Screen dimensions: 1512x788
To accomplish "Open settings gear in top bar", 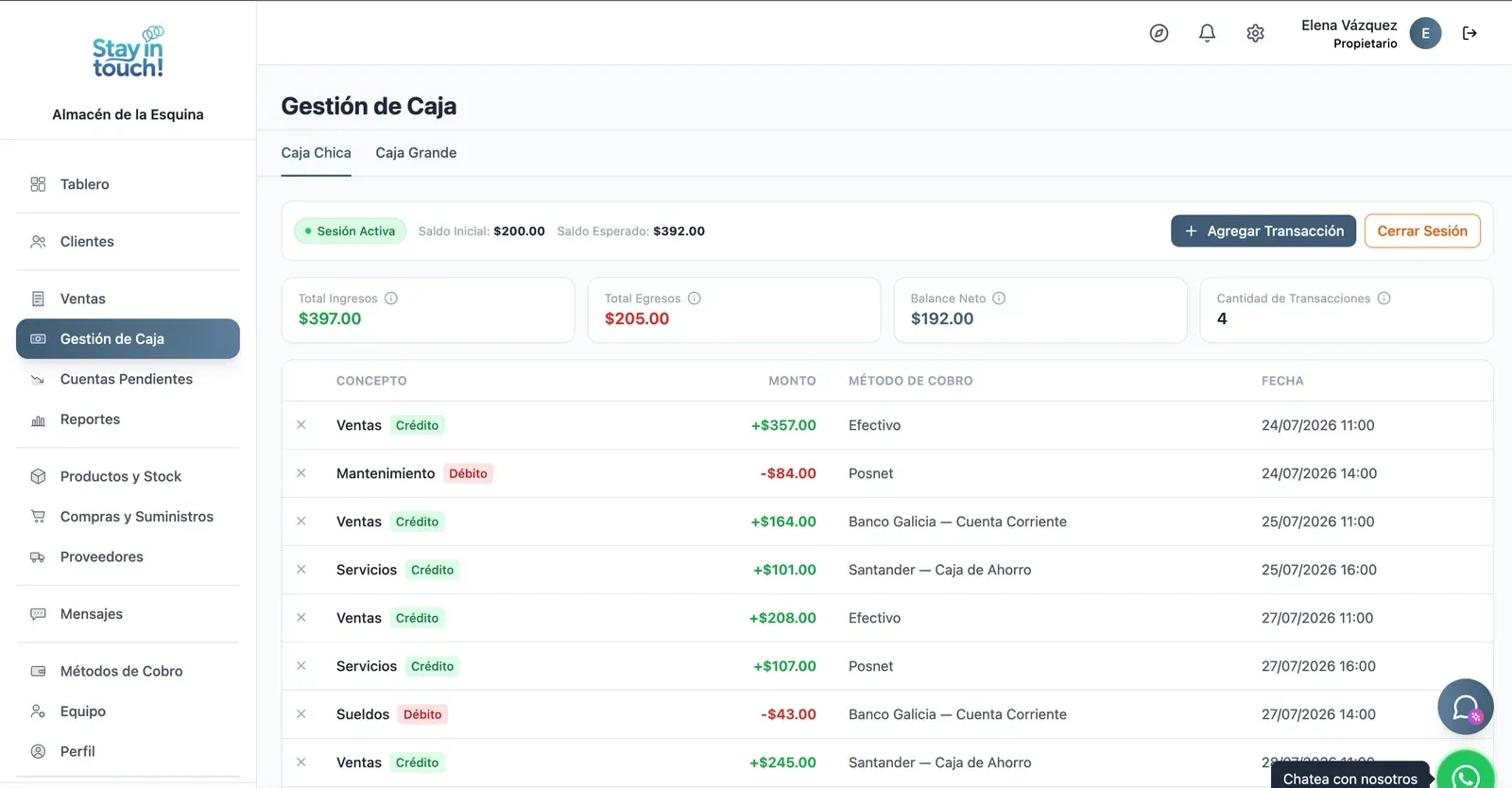I will (x=1255, y=33).
